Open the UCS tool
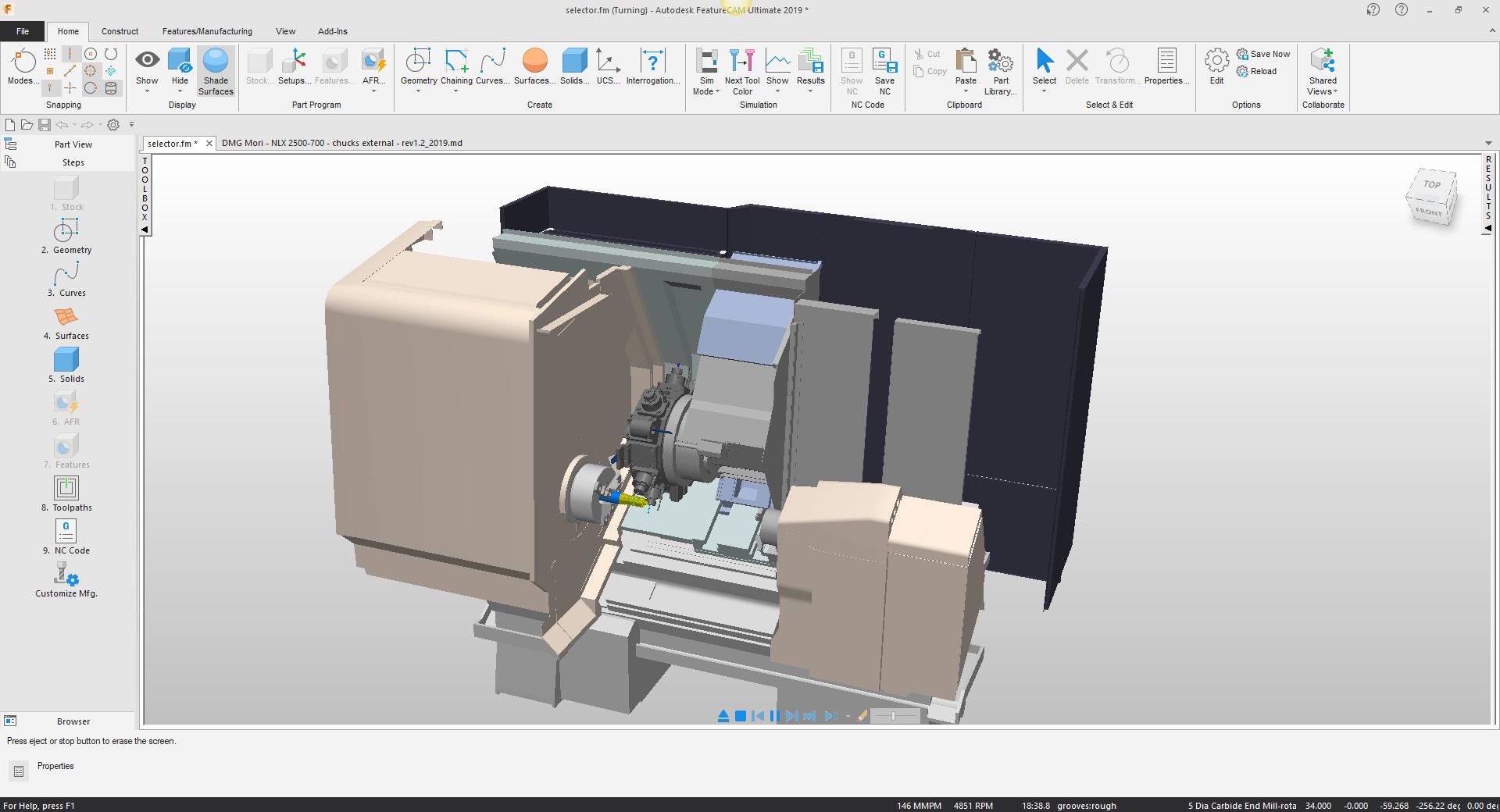Viewport: 1500px width, 812px height. [x=609, y=67]
